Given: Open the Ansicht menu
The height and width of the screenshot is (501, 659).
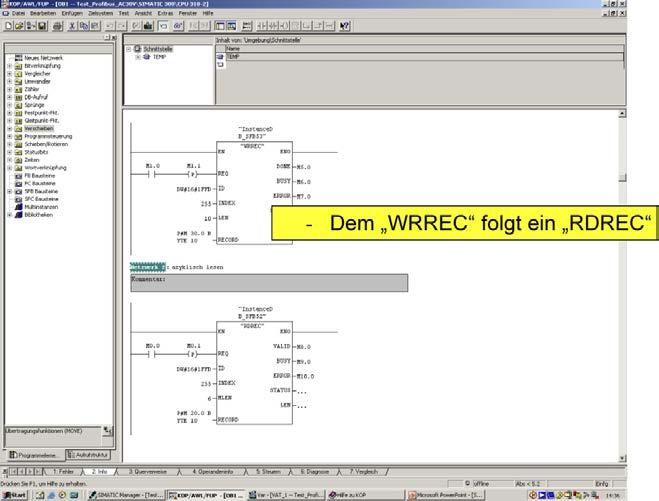Looking at the screenshot, I should coord(143,13).
